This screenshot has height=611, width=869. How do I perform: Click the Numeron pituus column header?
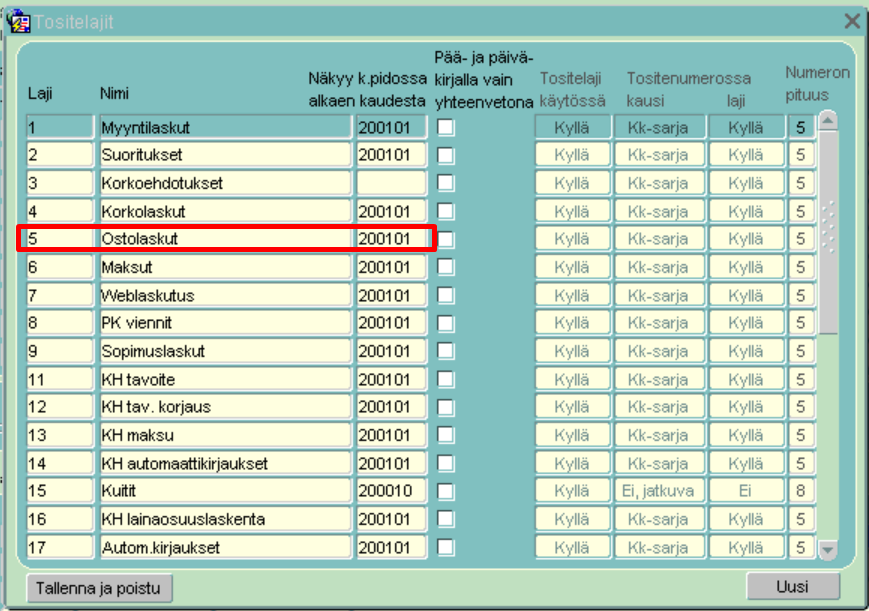(817, 84)
